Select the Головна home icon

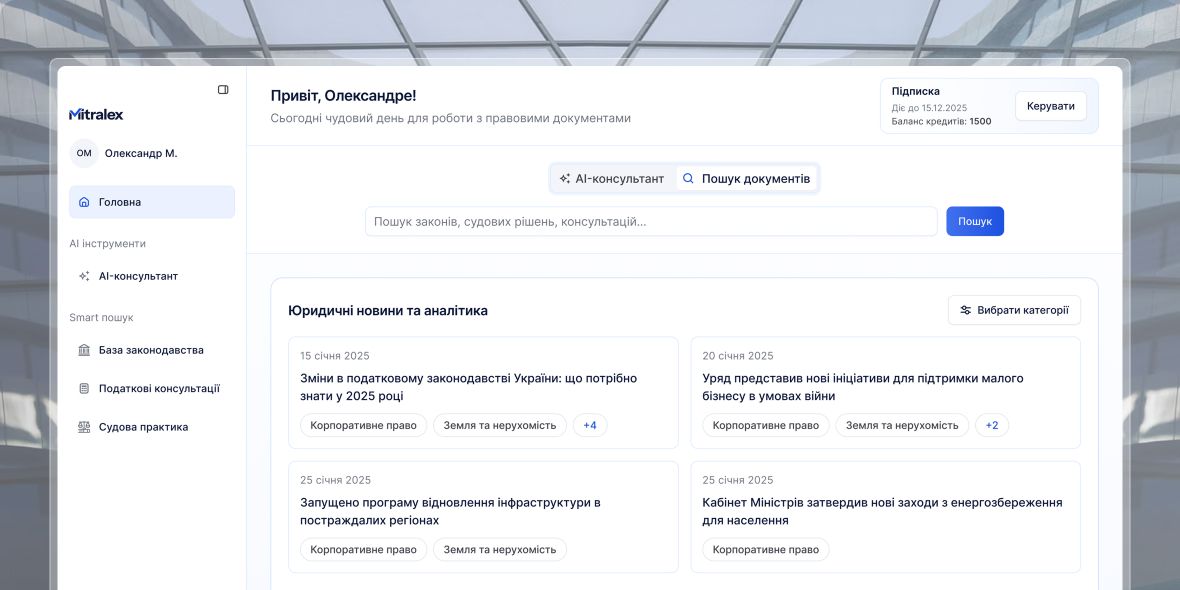point(86,201)
